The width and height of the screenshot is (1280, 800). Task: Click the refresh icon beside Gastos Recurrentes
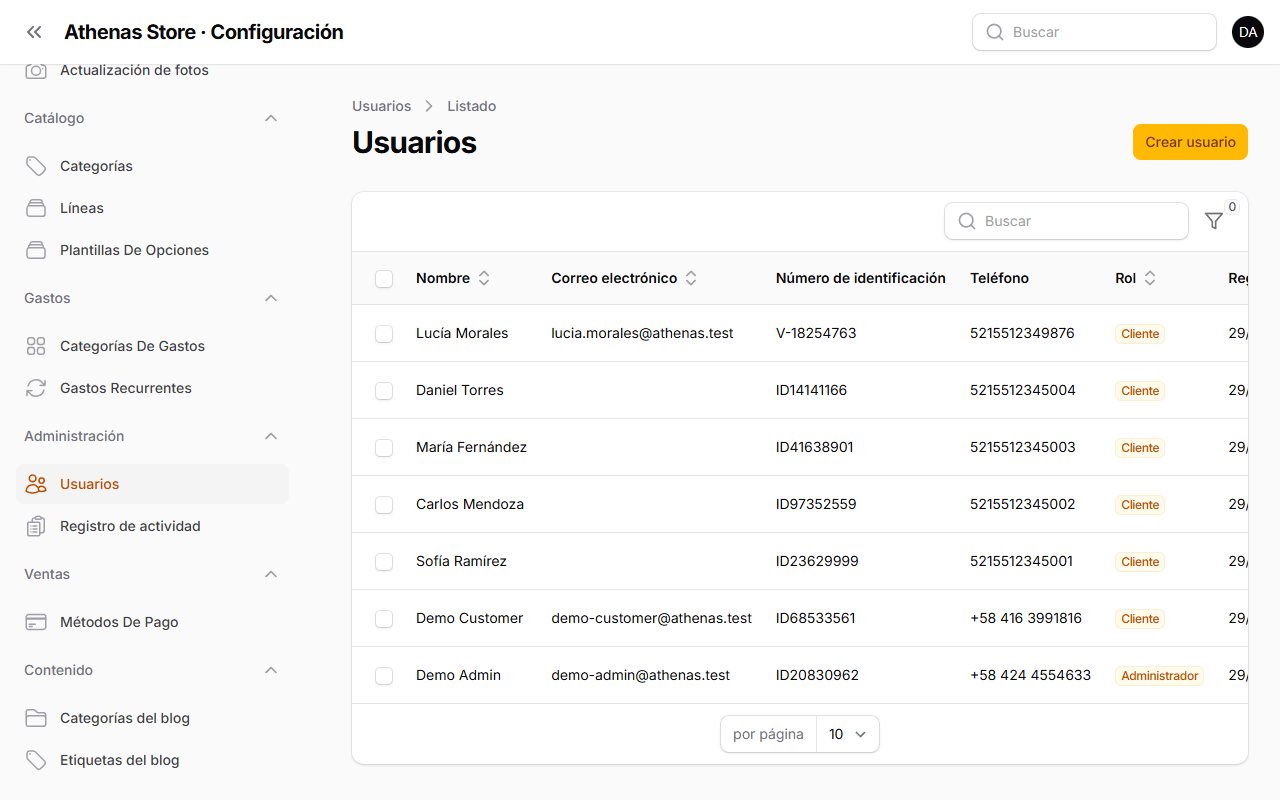pos(36,388)
